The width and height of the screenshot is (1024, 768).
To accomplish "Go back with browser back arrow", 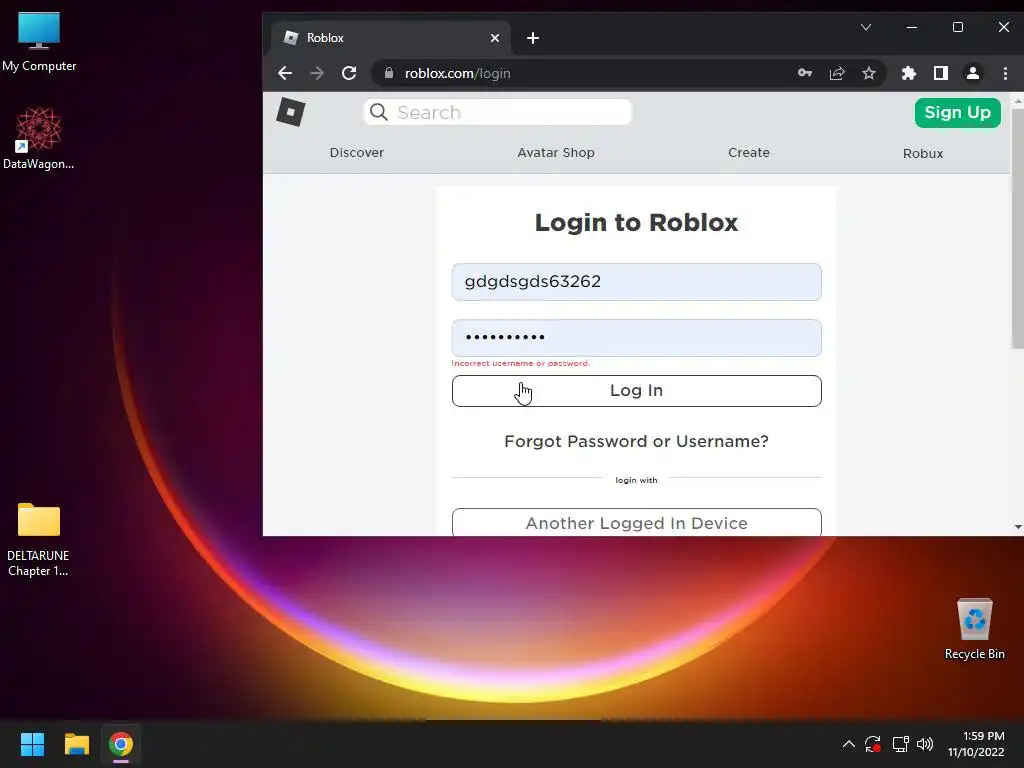I will [285, 73].
